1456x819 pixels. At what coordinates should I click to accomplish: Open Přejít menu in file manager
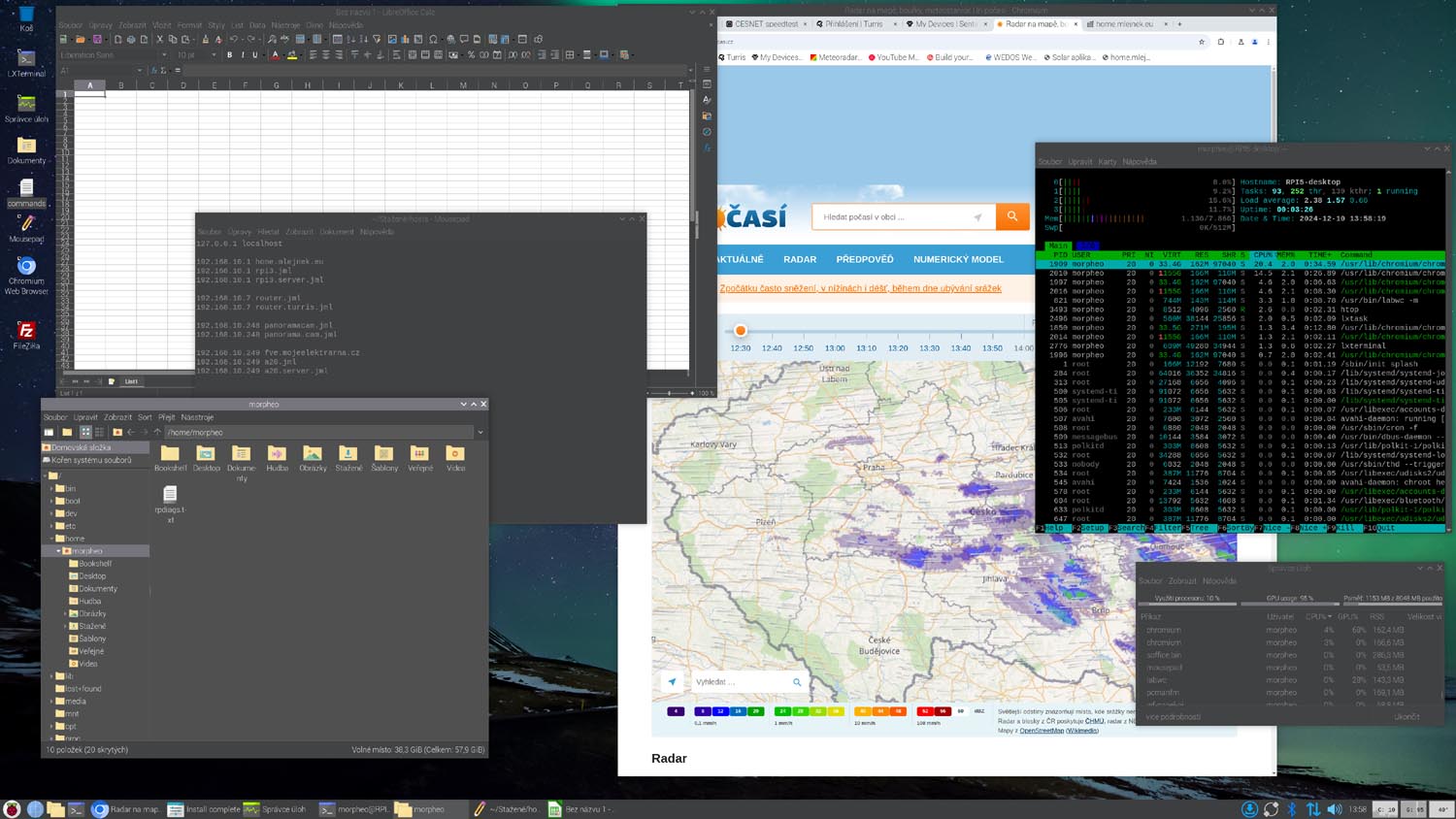pyautogui.click(x=166, y=417)
